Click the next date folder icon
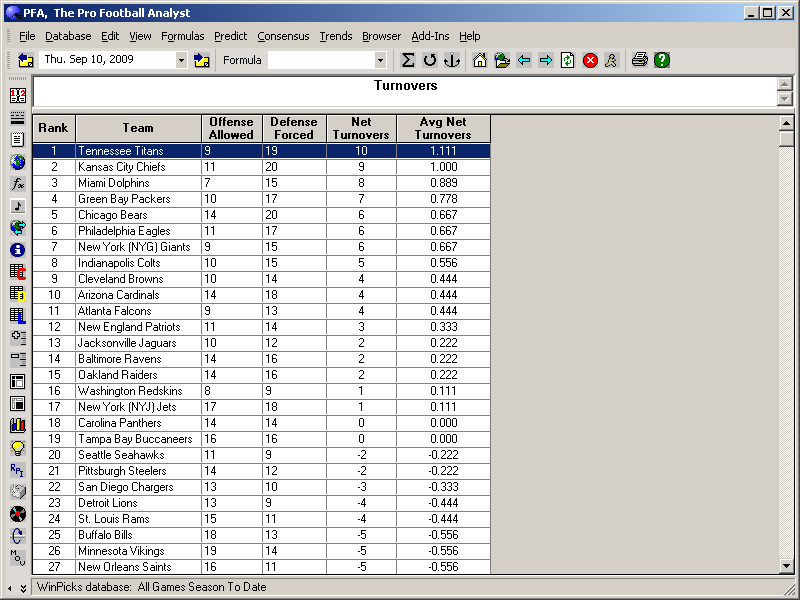 pos(202,60)
